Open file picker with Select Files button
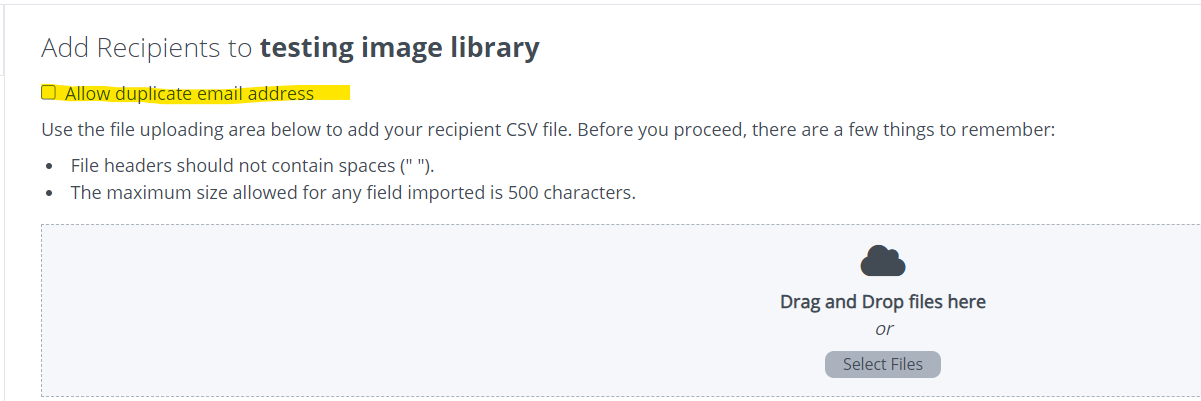Viewport: 1201px width, 401px height. [883, 364]
